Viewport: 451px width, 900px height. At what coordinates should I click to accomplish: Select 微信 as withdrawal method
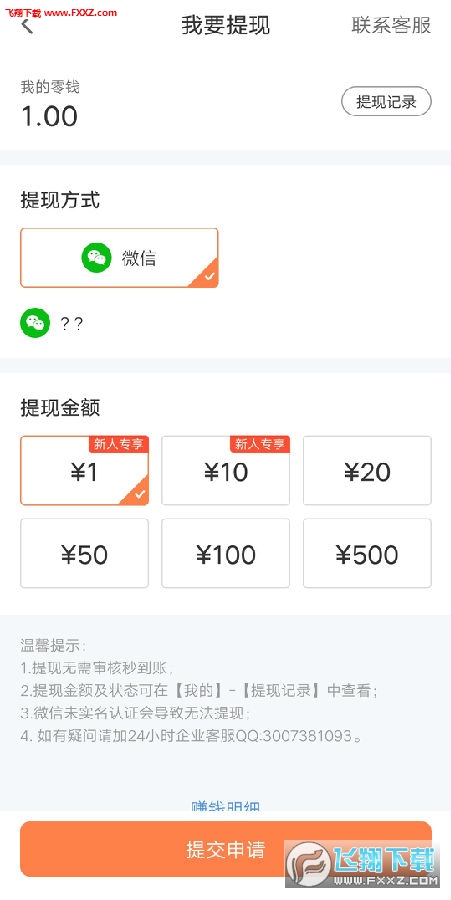(119, 258)
